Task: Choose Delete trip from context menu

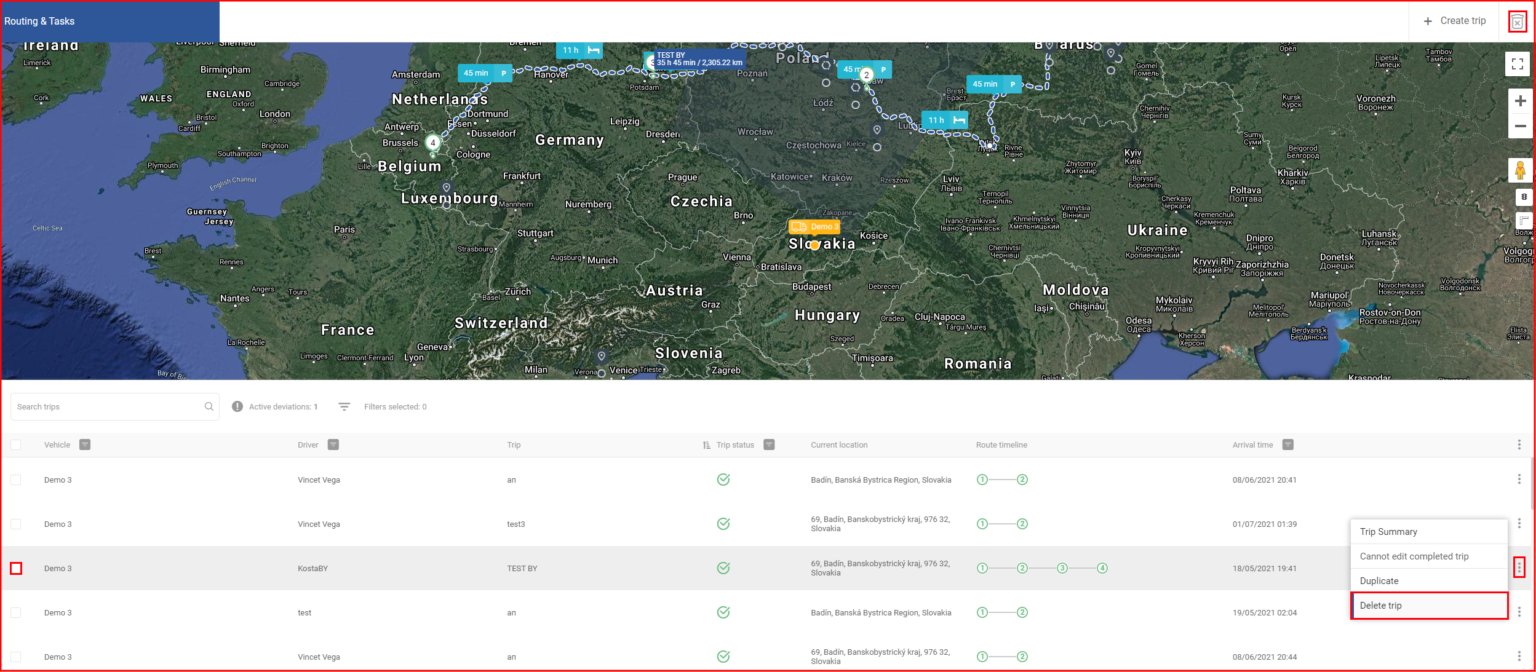Action: [x=1428, y=606]
